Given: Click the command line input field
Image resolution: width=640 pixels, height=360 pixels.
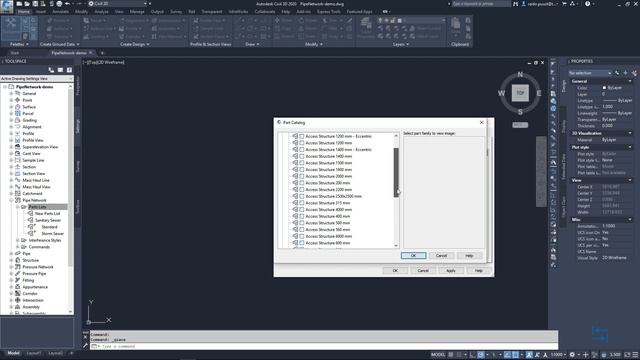Looking at the screenshot, I should click(x=324, y=346).
